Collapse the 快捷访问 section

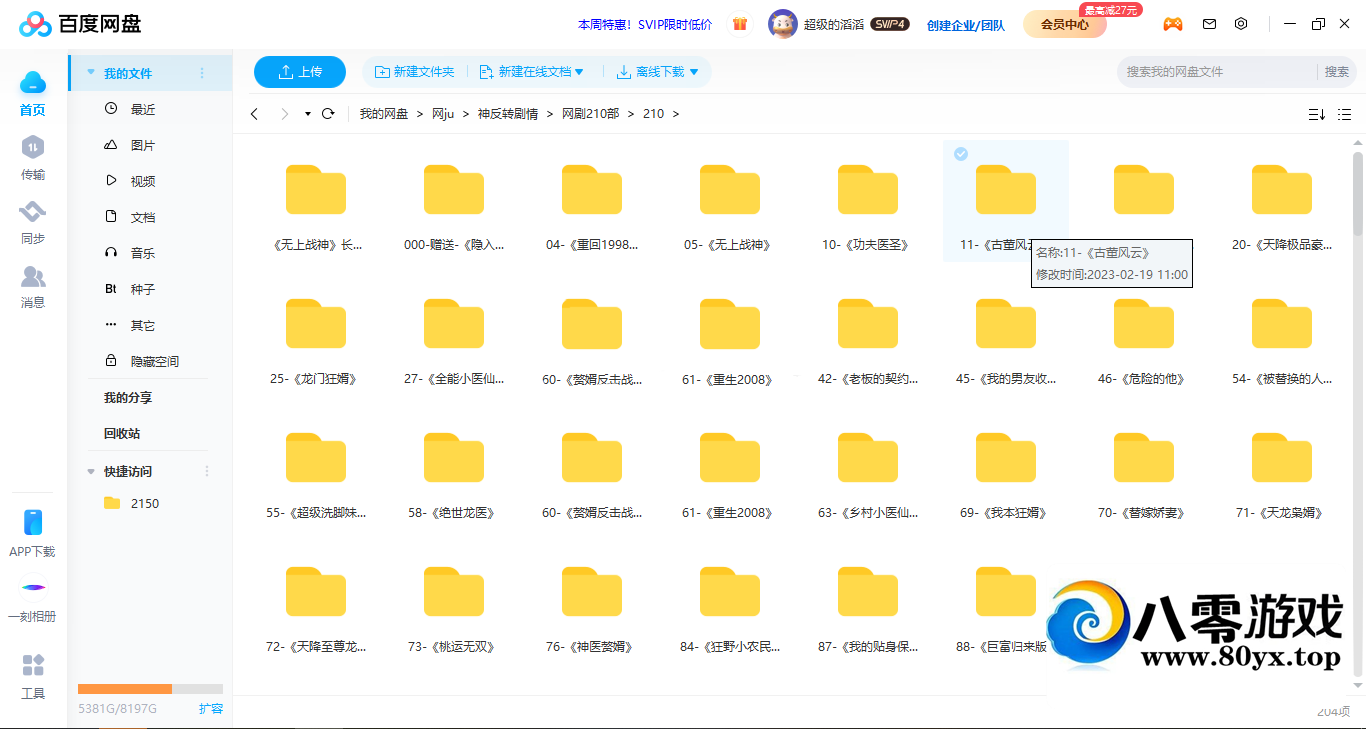[91, 471]
